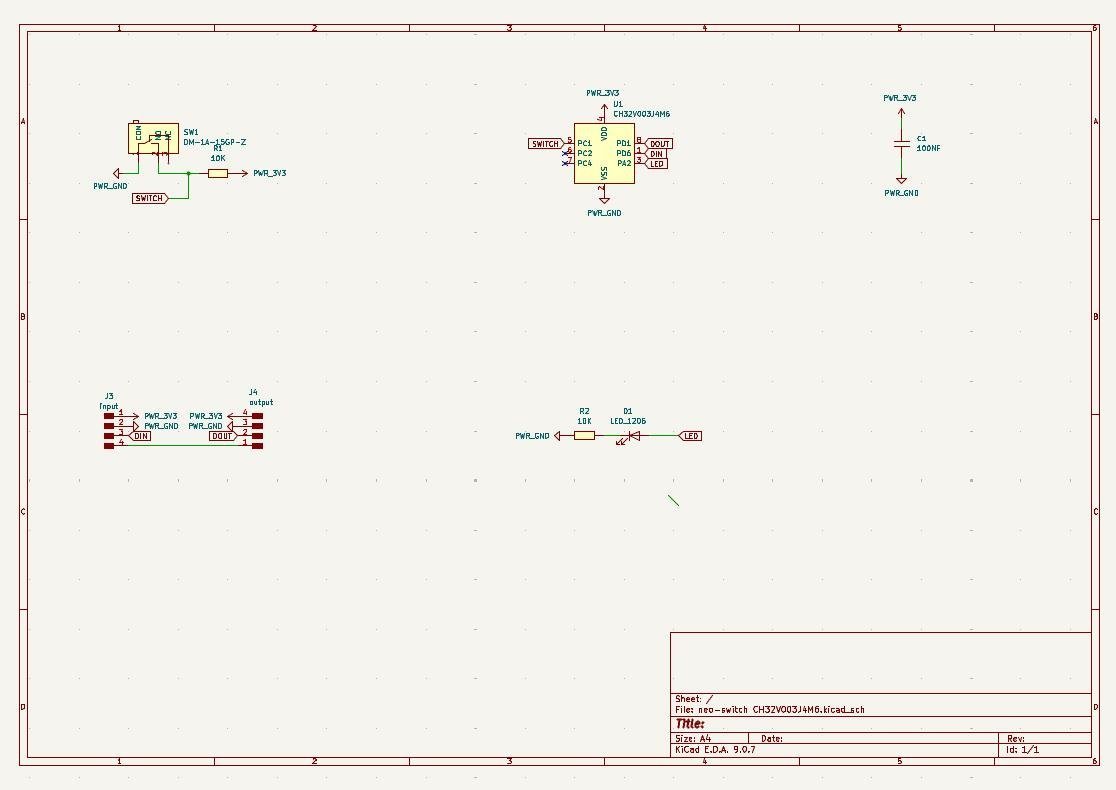
Task: Click the C1 capacitor symbol
Action: [901, 144]
